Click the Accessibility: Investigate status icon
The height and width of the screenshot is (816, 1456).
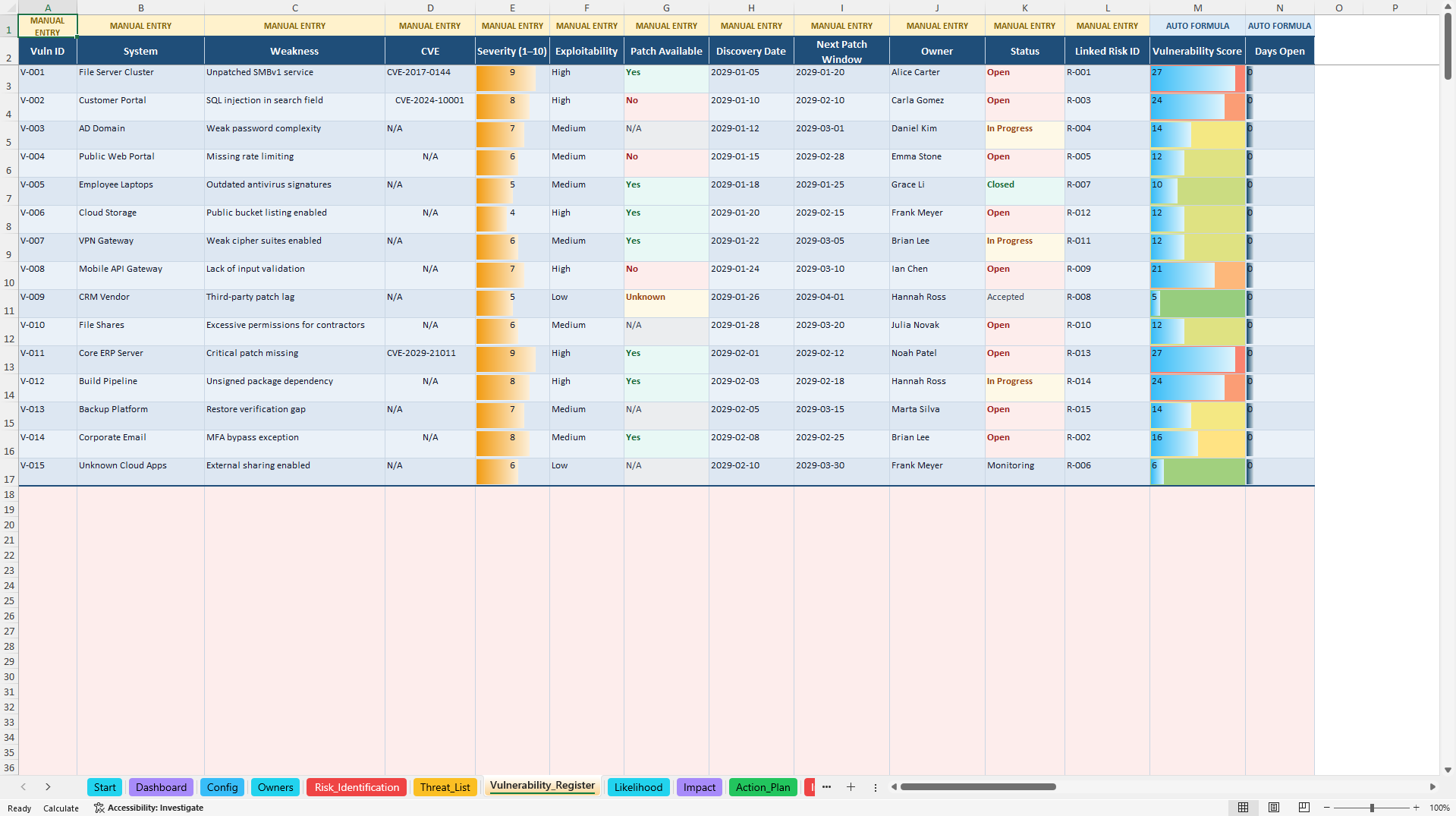point(149,808)
